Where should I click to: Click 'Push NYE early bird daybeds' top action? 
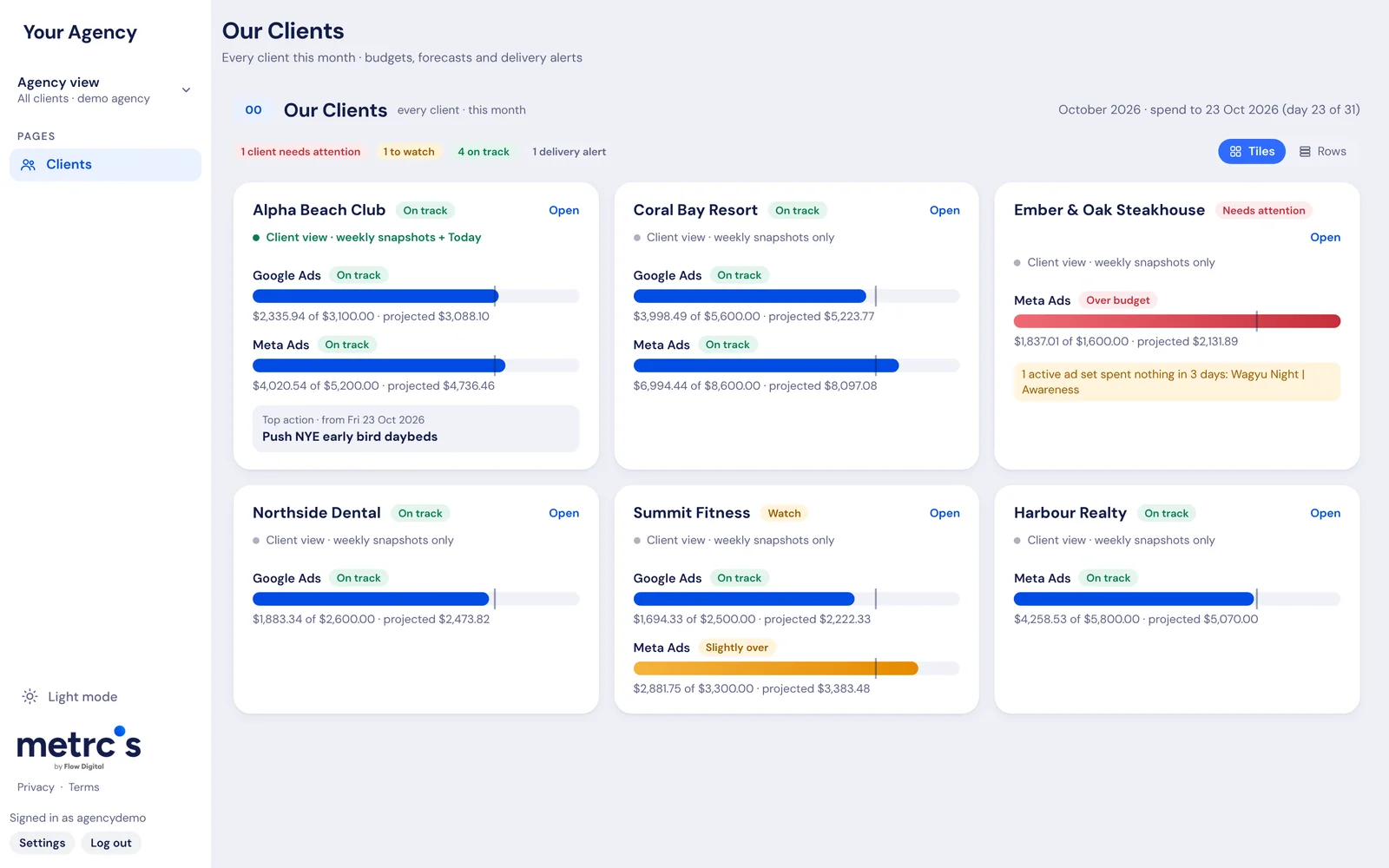[x=416, y=429]
